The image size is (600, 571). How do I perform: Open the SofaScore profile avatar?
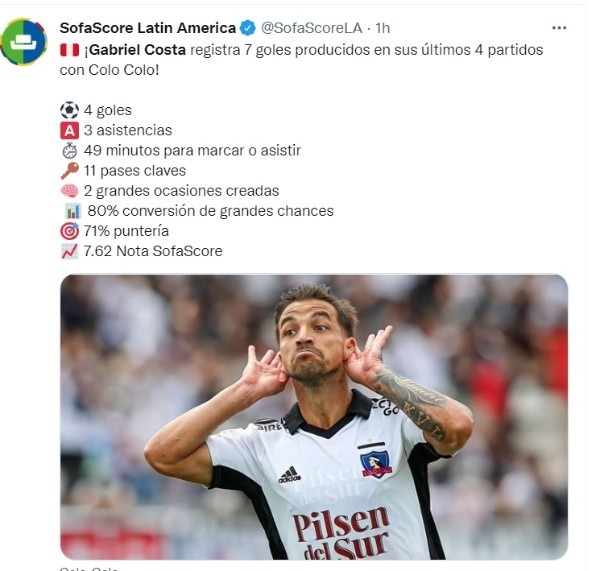[x=24, y=41]
